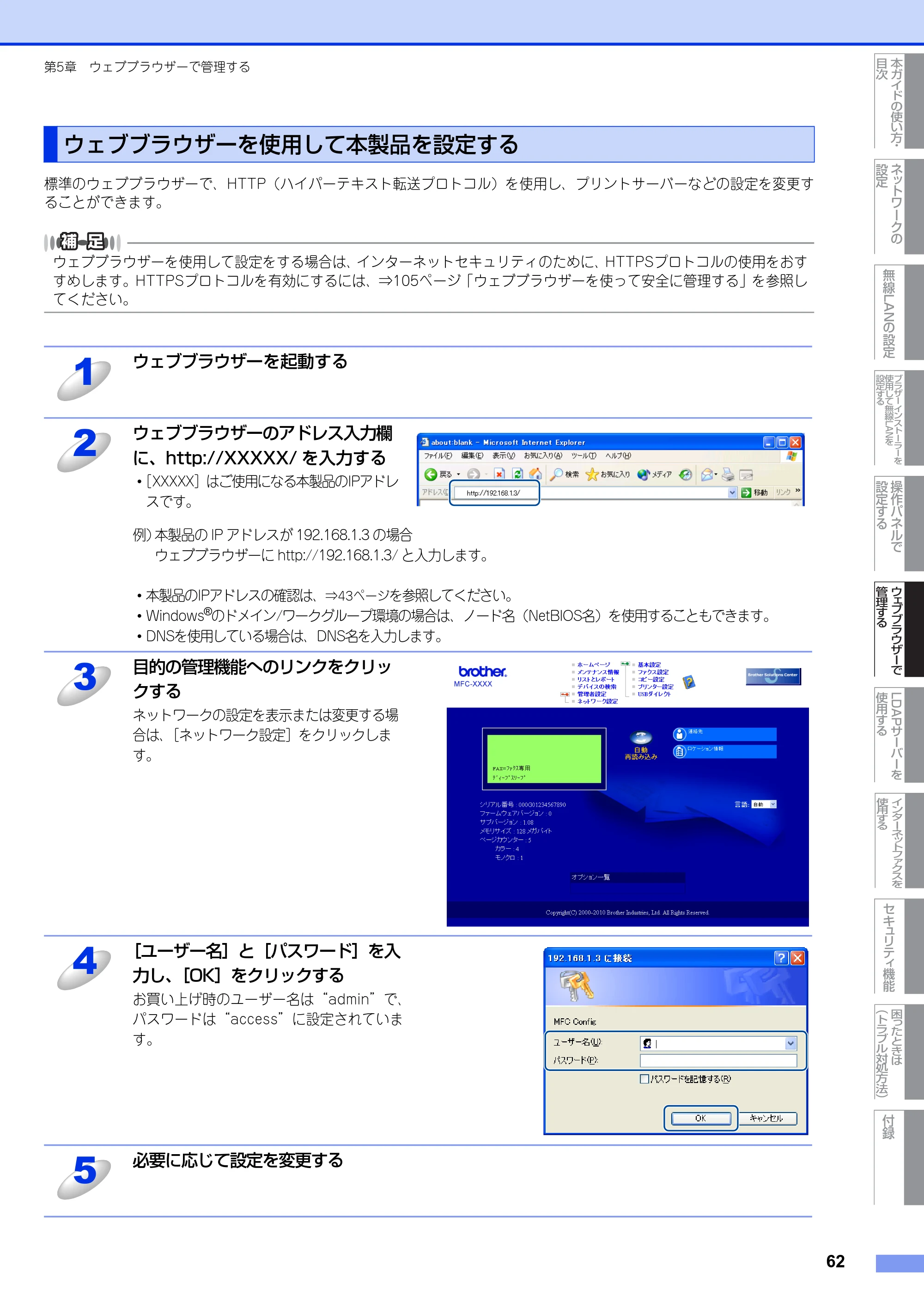Click the Search (検索) magnifier icon
Image resolution: width=924 pixels, height=1308 pixels.
(x=557, y=474)
